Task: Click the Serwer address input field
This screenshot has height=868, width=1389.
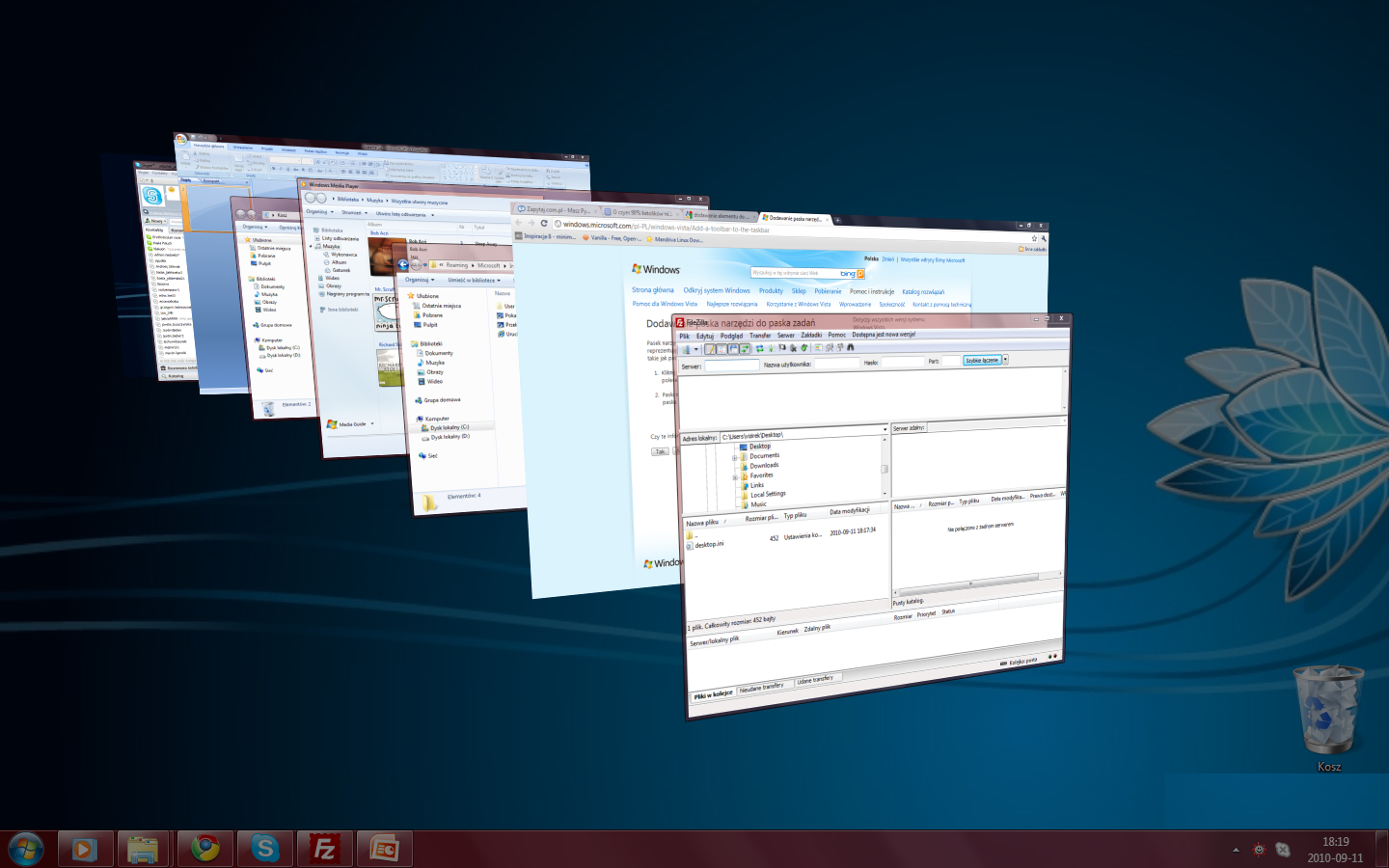Action: pyautogui.click(x=731, y=366)
